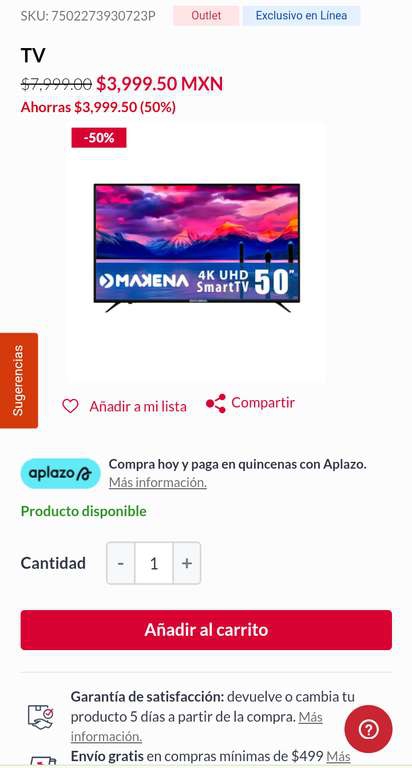Open free shipping Más link

(339, 756)
